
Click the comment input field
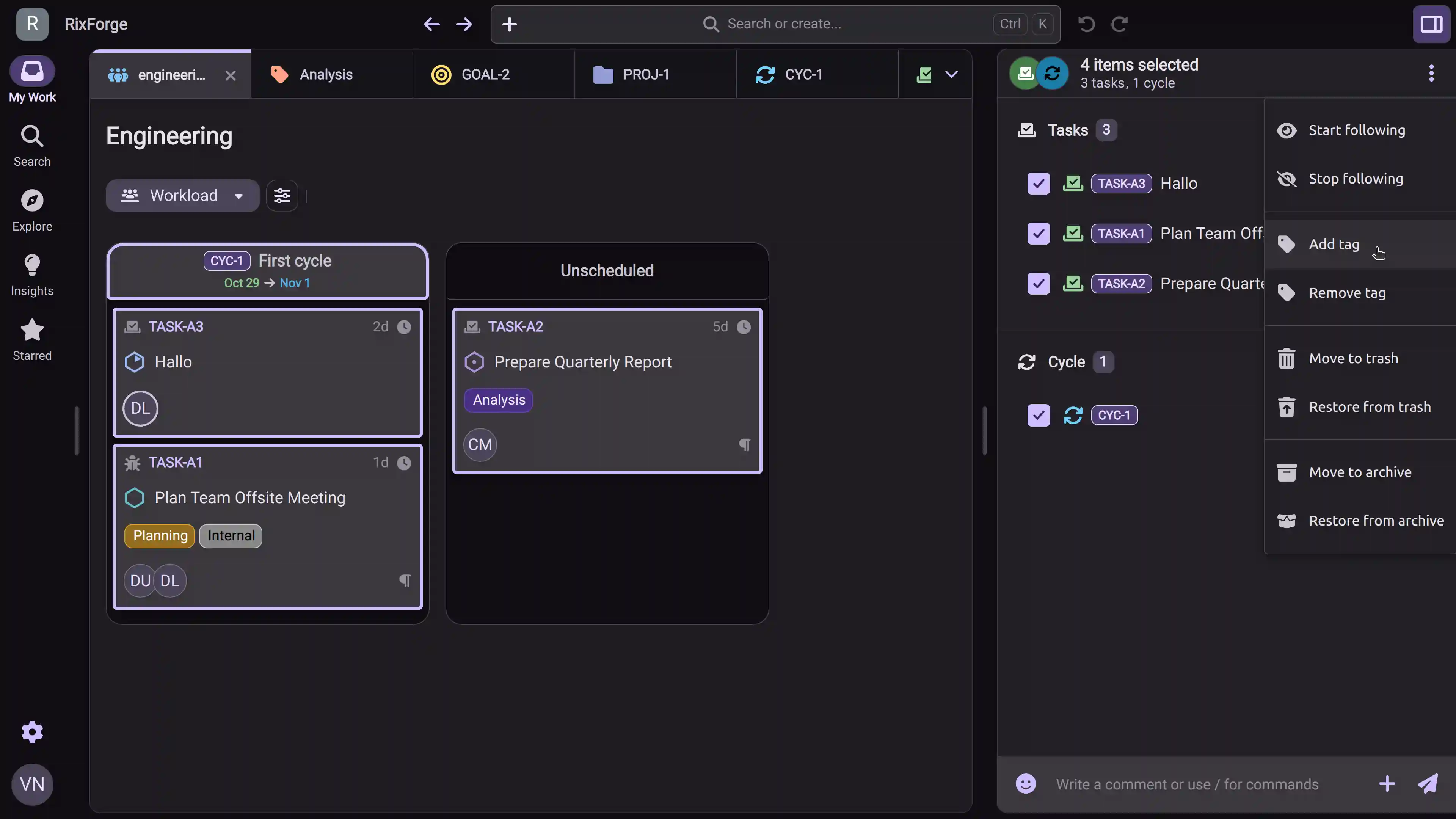1187,784
